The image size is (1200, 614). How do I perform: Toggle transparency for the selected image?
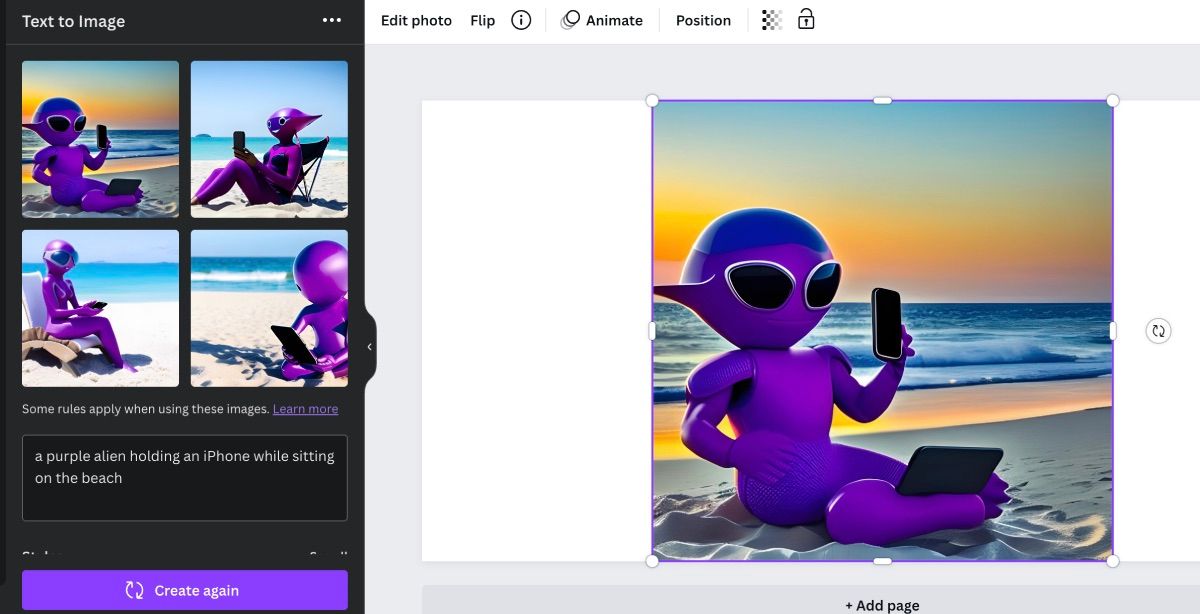770,19
